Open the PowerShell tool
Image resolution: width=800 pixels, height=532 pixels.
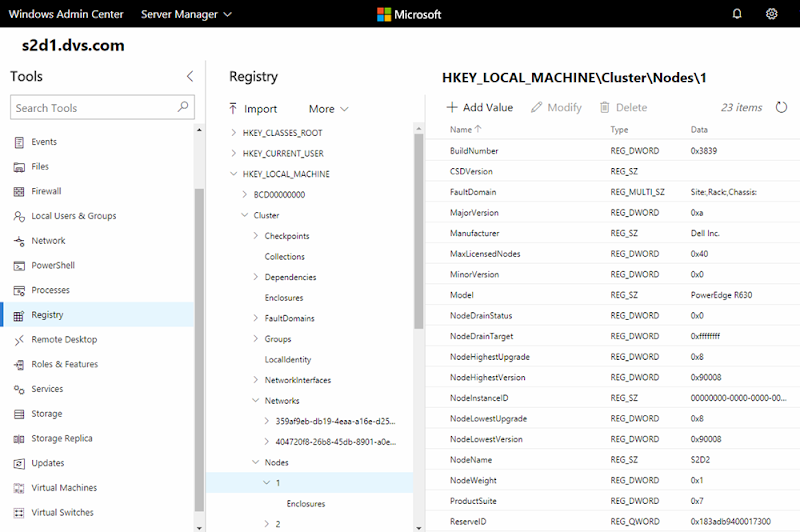coord(98,266)
